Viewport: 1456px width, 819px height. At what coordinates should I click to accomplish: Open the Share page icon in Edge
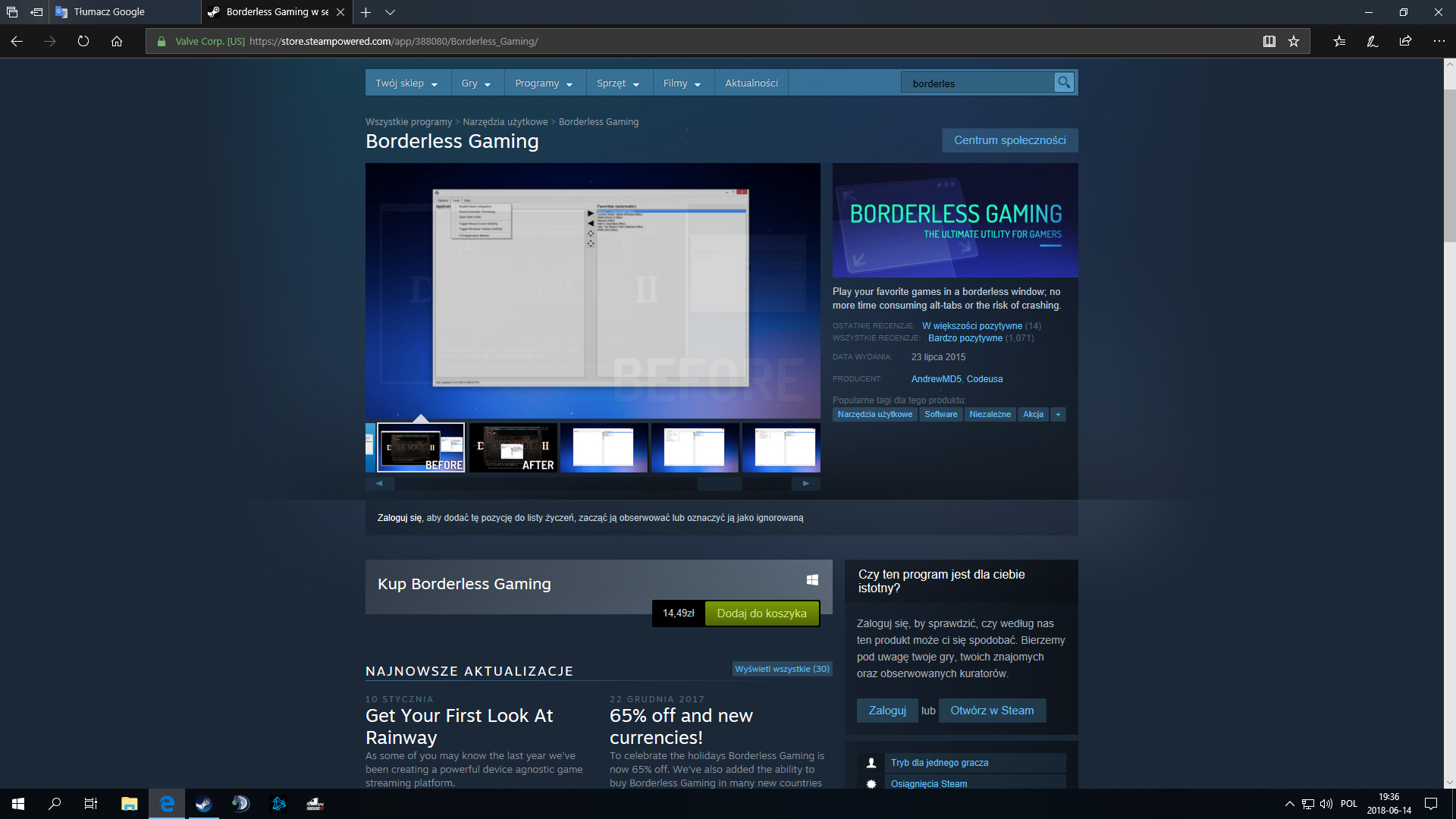click(x=1405, y=42)
